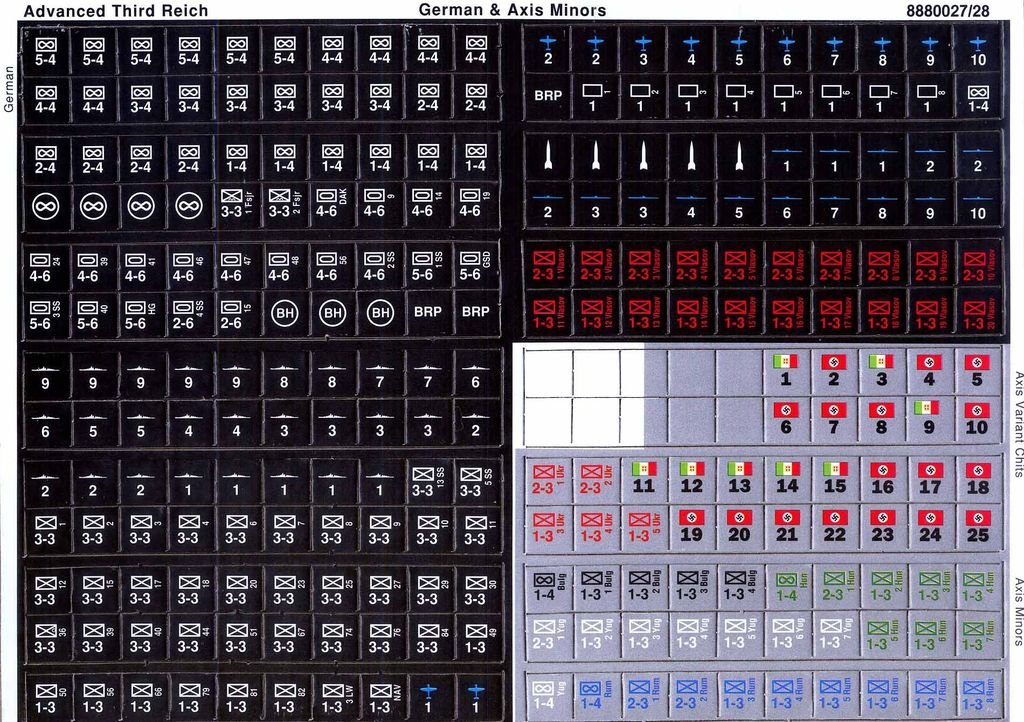The image size is (1024, 722).
Task: Click the 5-6 armor counter marked 1 SS
Action: (x=428, y=268)
